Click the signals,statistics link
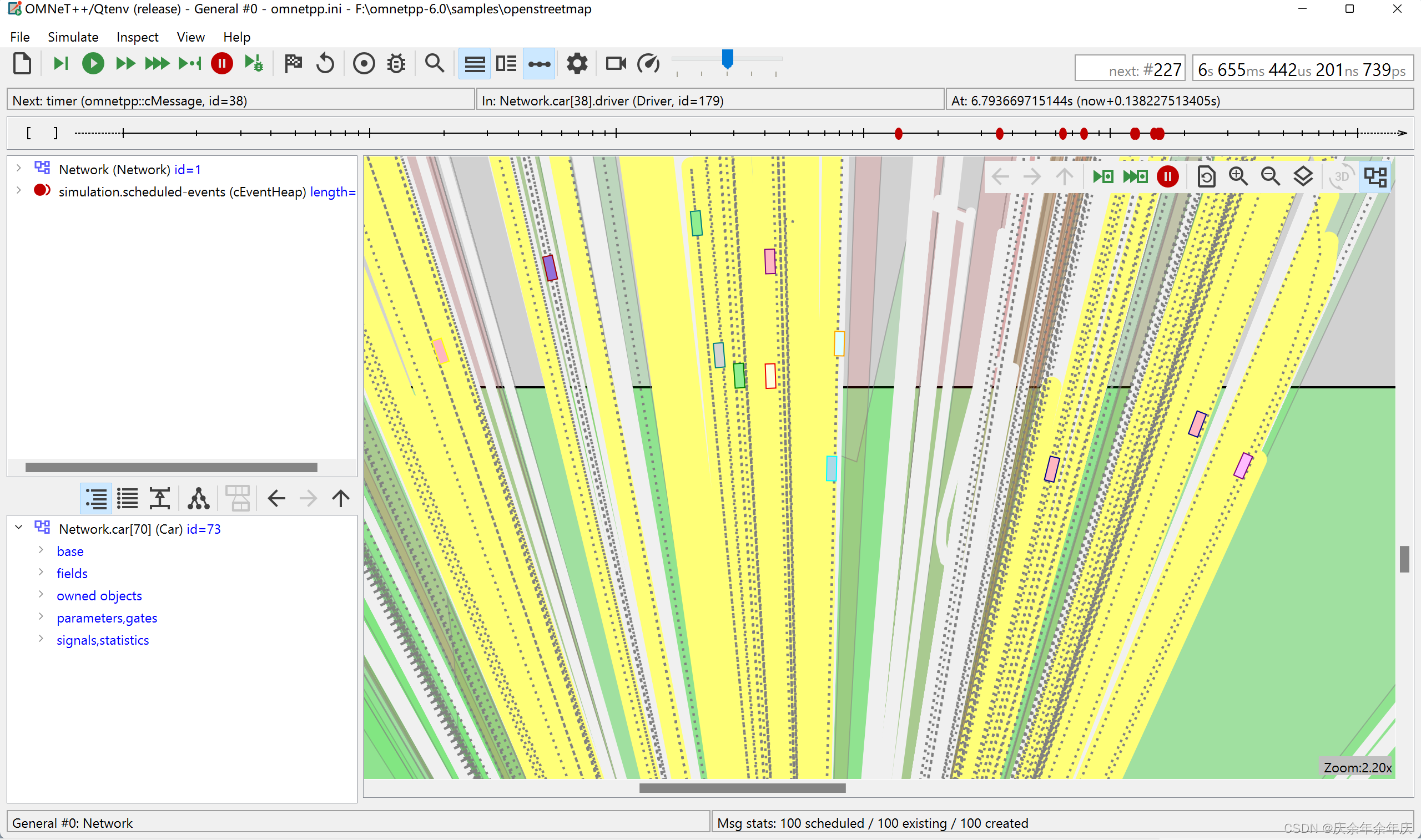Viewport: 1421px width, 840px height. point(103,640)
